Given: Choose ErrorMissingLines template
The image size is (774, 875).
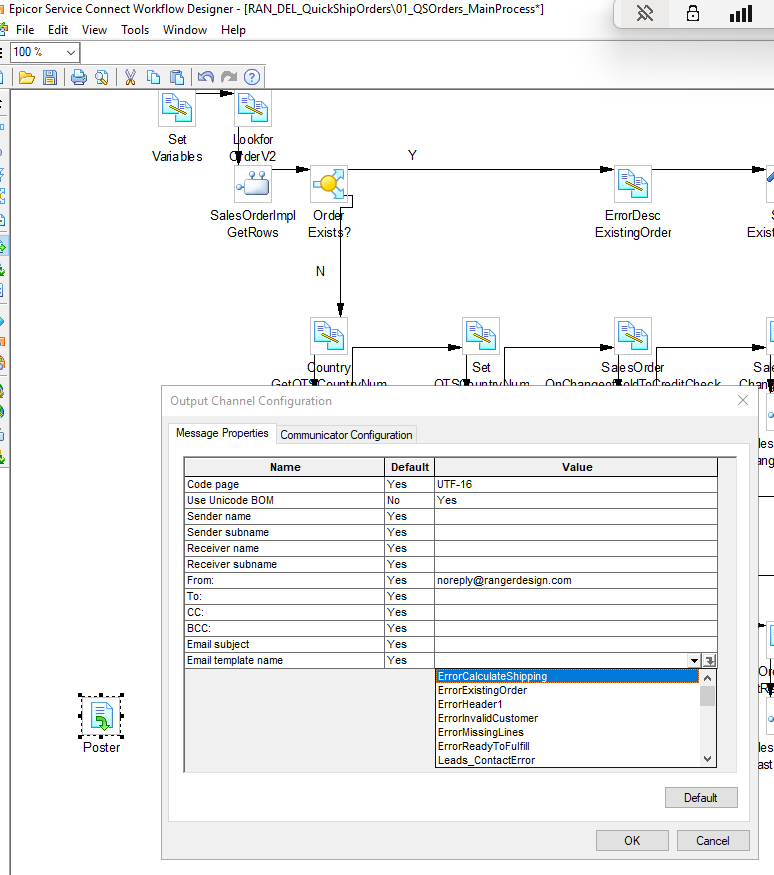Looking at the screenshot, I should (x=567, y=732).
